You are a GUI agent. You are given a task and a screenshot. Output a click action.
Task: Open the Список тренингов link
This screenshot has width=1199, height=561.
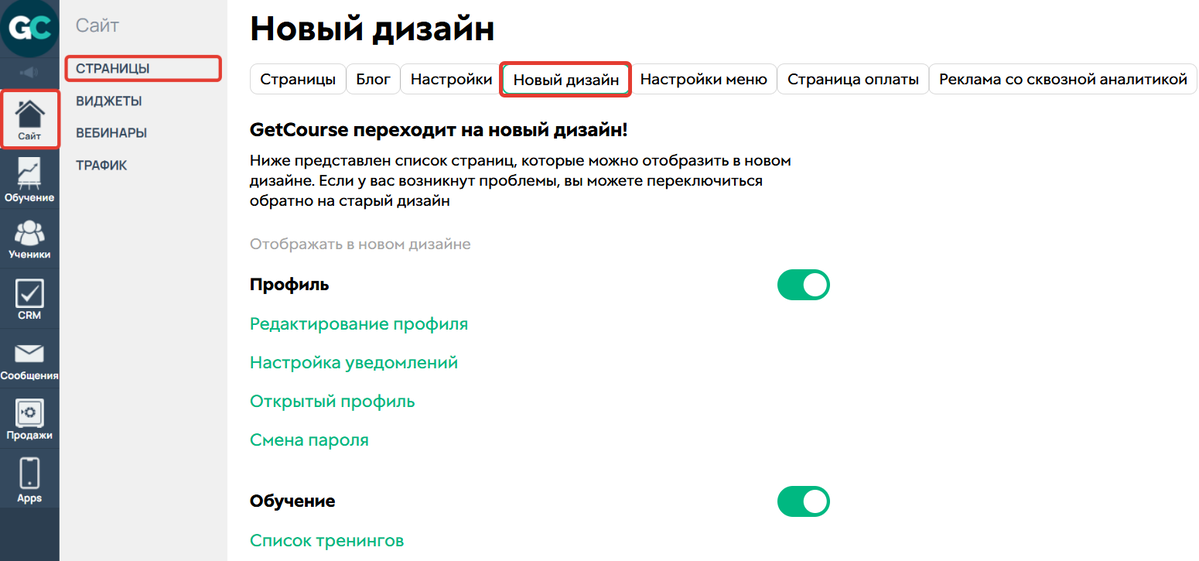click(327, 541)
